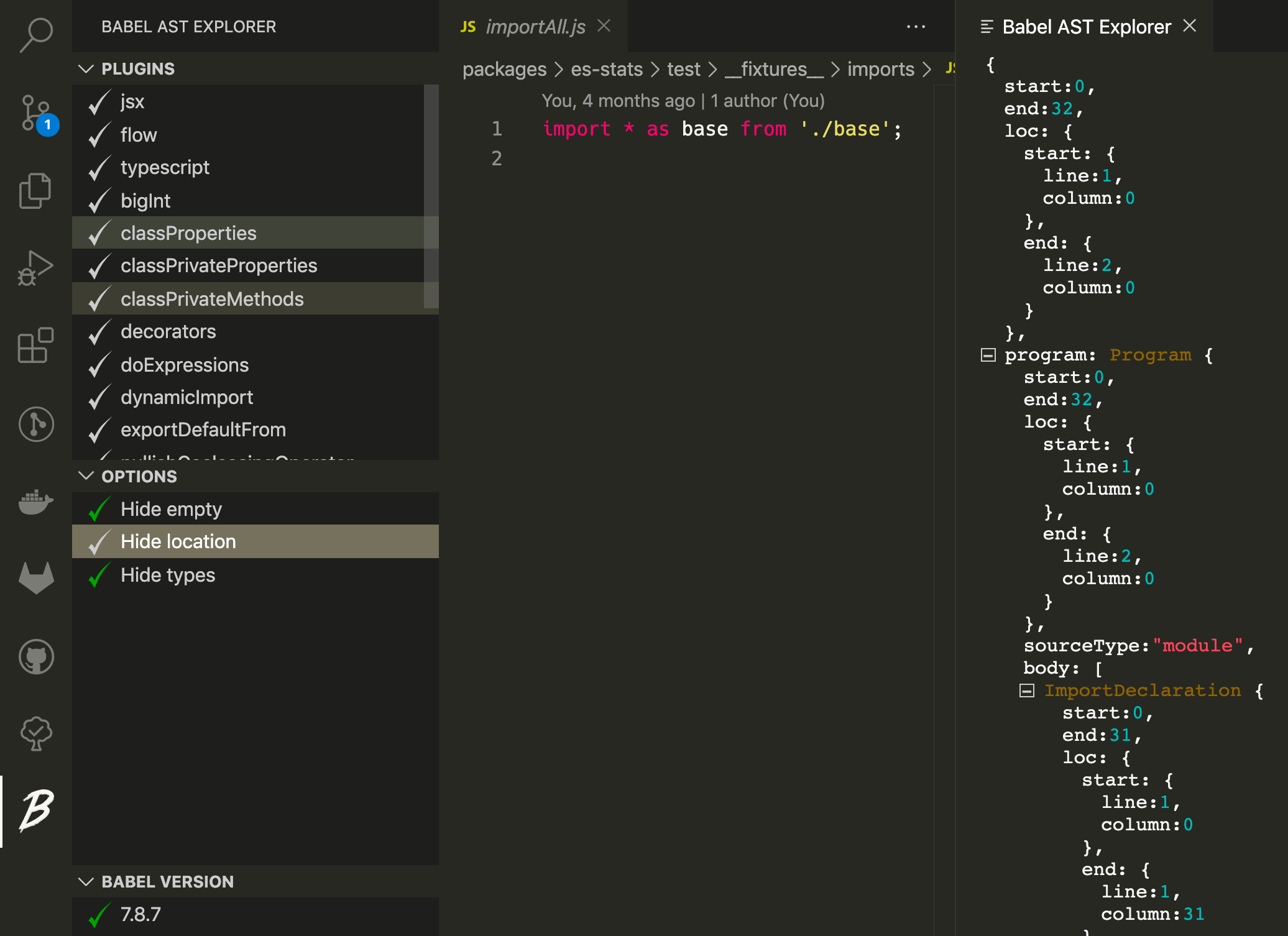Collapse the BABEL VERSION section
The width and height of the screenshot is (1288, 936).
click(x=86, y=881)
